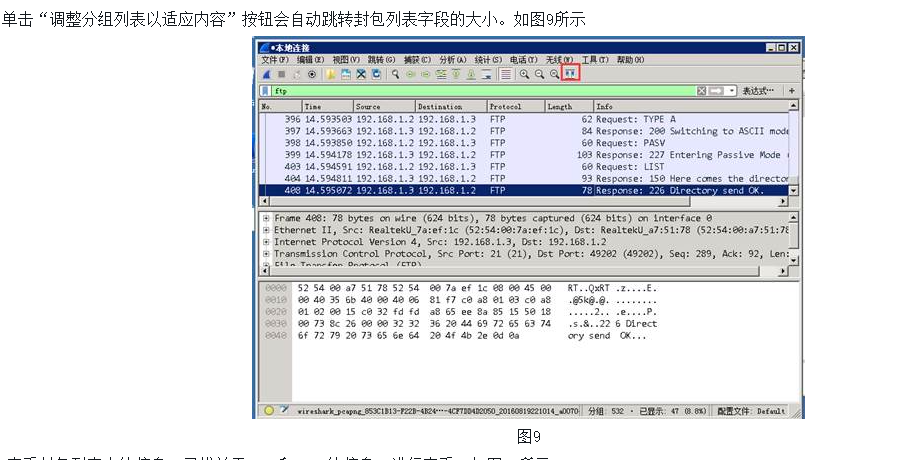The height and width of the screenshot is (460, 922).
Task: Clear the ftp display filter
Action: pos(701,91)
